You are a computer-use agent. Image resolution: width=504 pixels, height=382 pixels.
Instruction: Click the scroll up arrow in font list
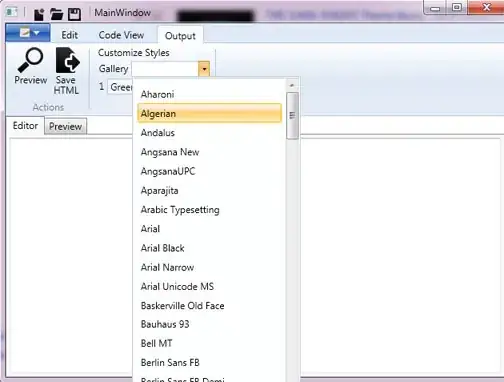(x=292, y=86)
